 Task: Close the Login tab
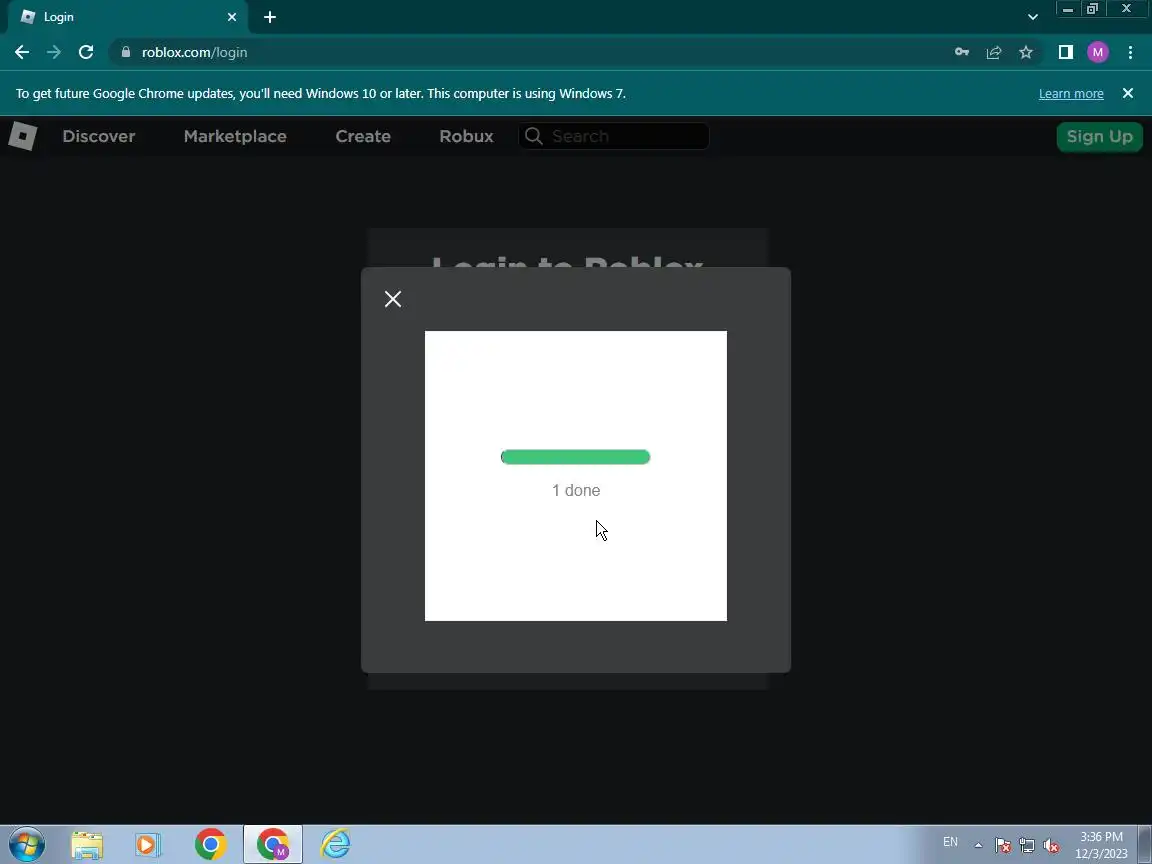pos(232,17)
